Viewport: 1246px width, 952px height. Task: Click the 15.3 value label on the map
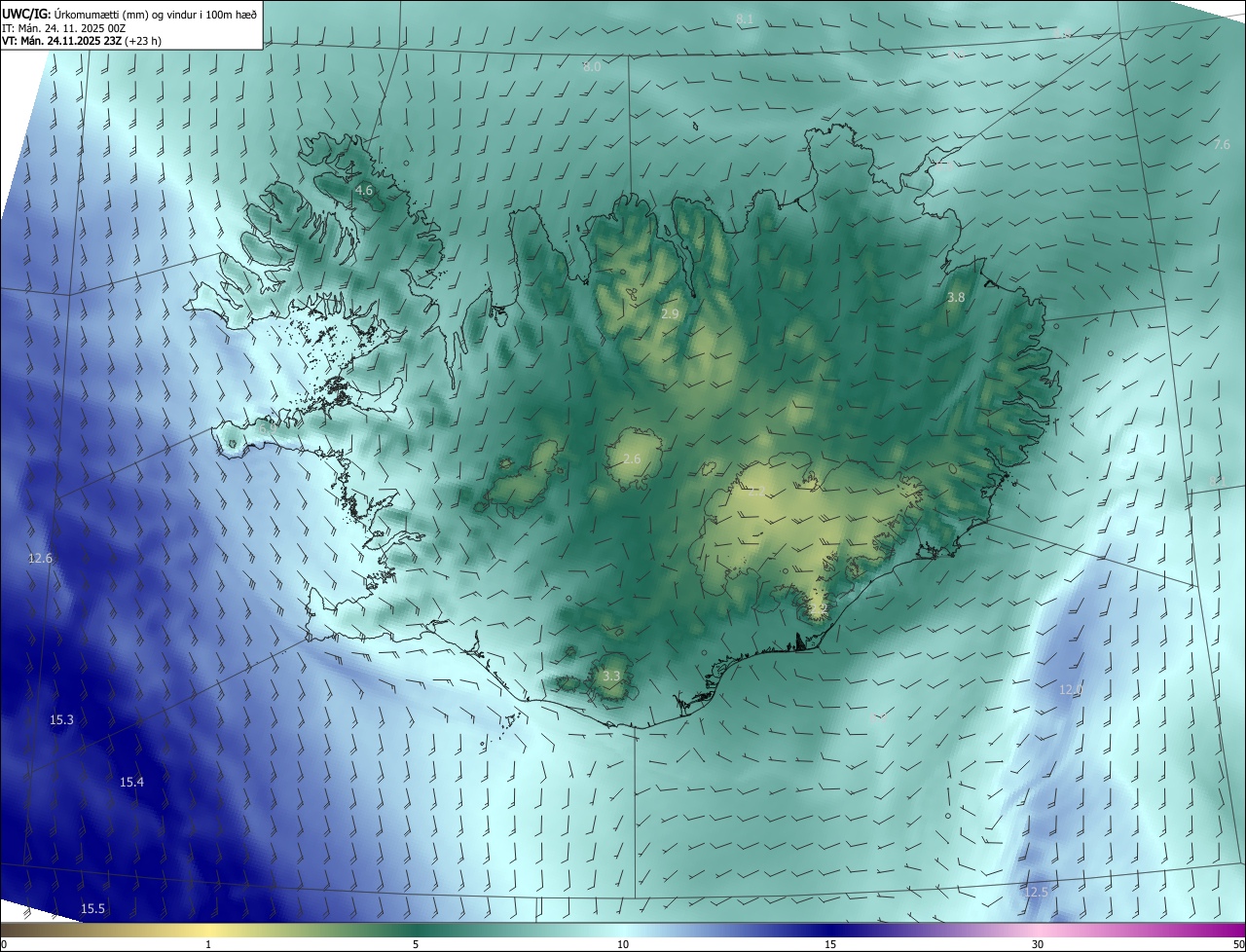pyautogui.click(x=61, y=719)
